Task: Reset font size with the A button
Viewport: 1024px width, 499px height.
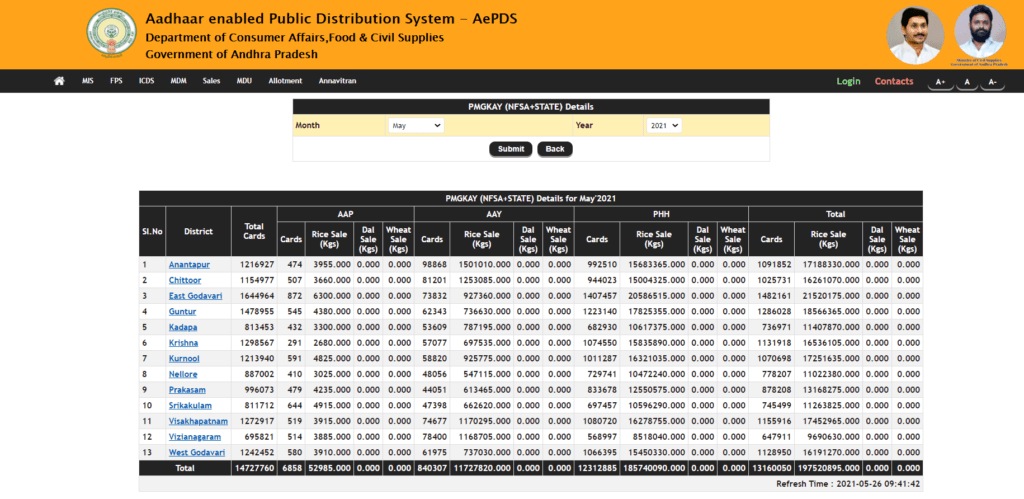Action: point(967,82)
